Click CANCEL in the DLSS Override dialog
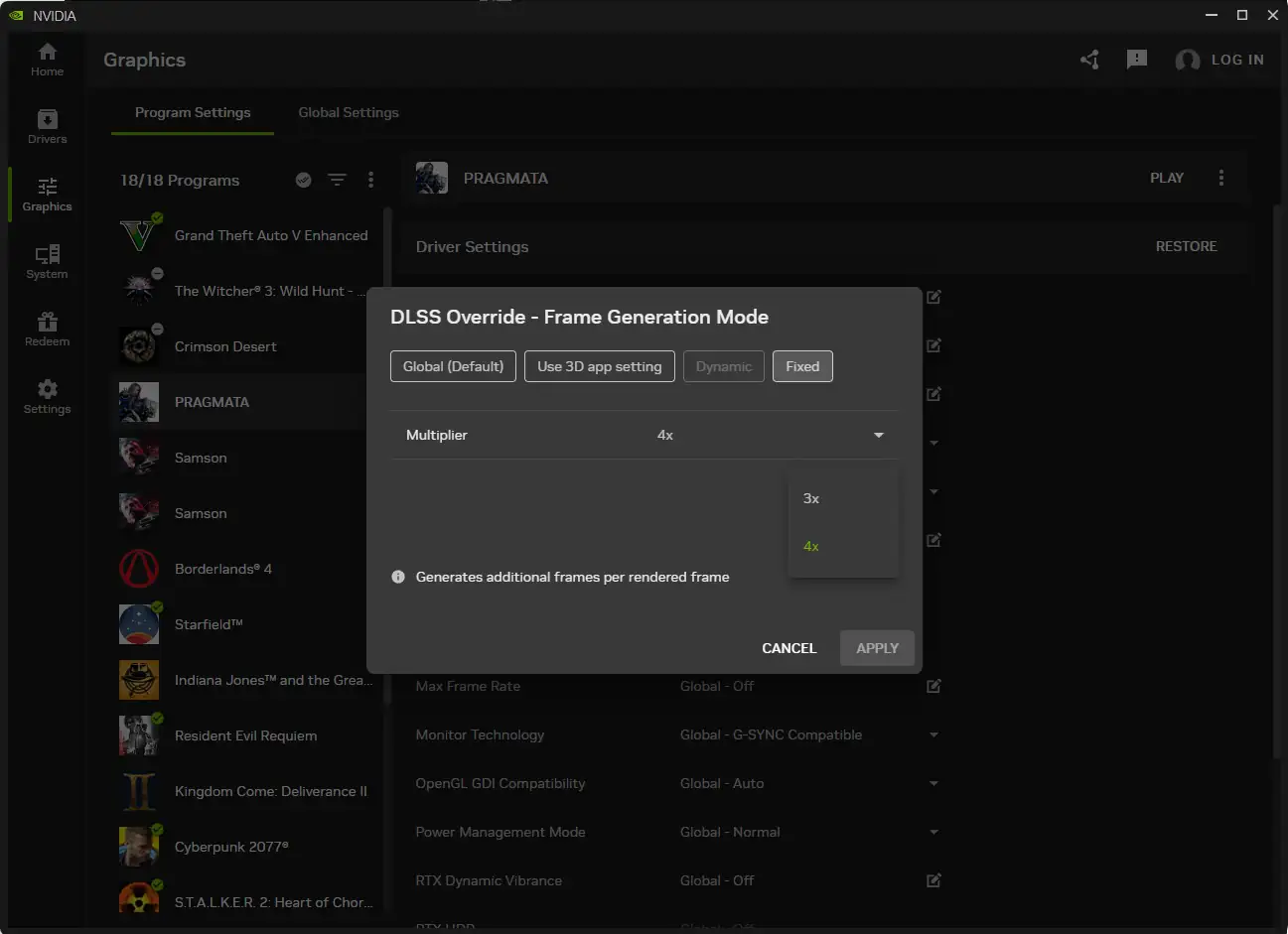This screenshot has height=934, width=1288. pos(789,648)
